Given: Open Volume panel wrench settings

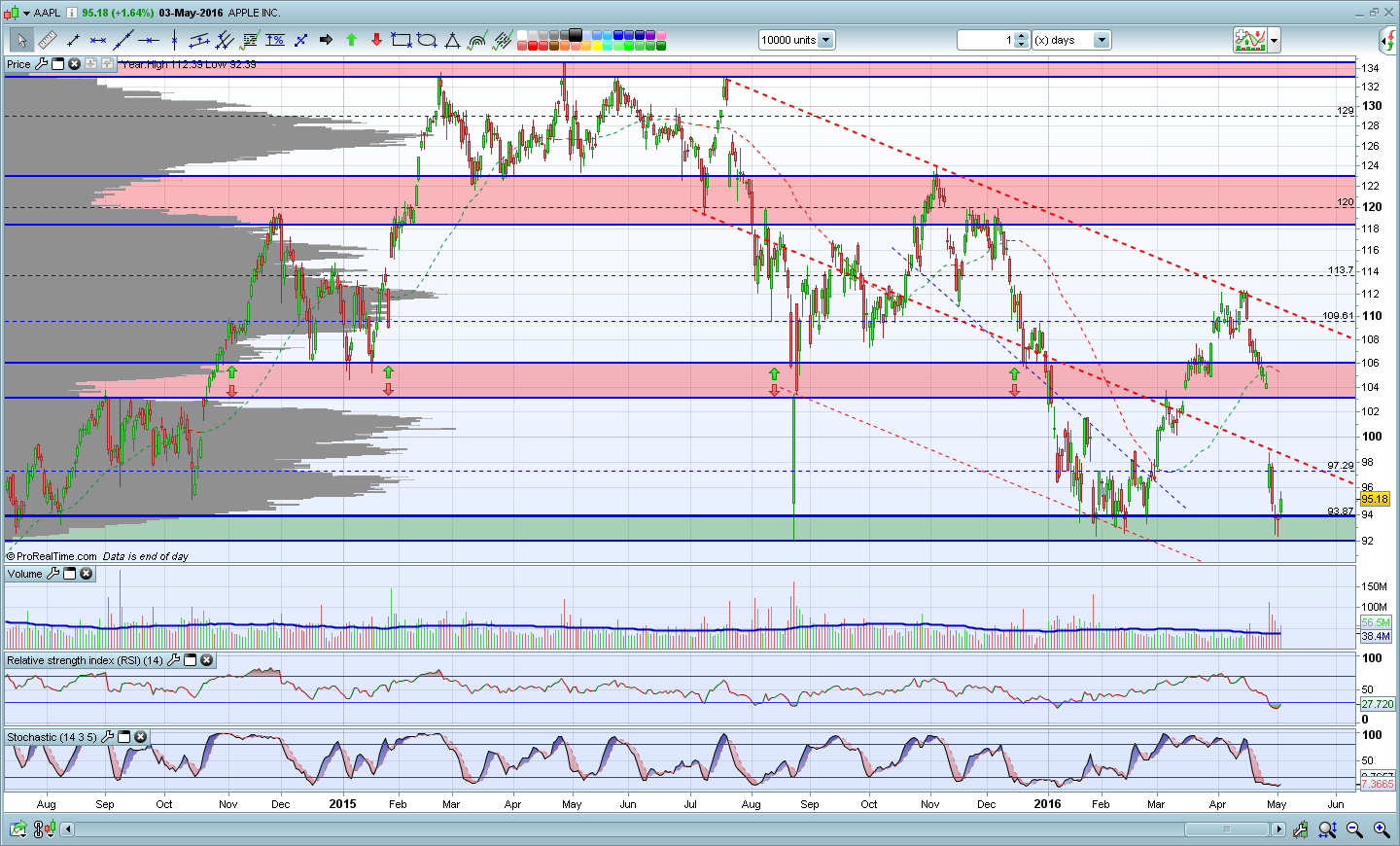Looking at the screenshot, I should 53,574.
